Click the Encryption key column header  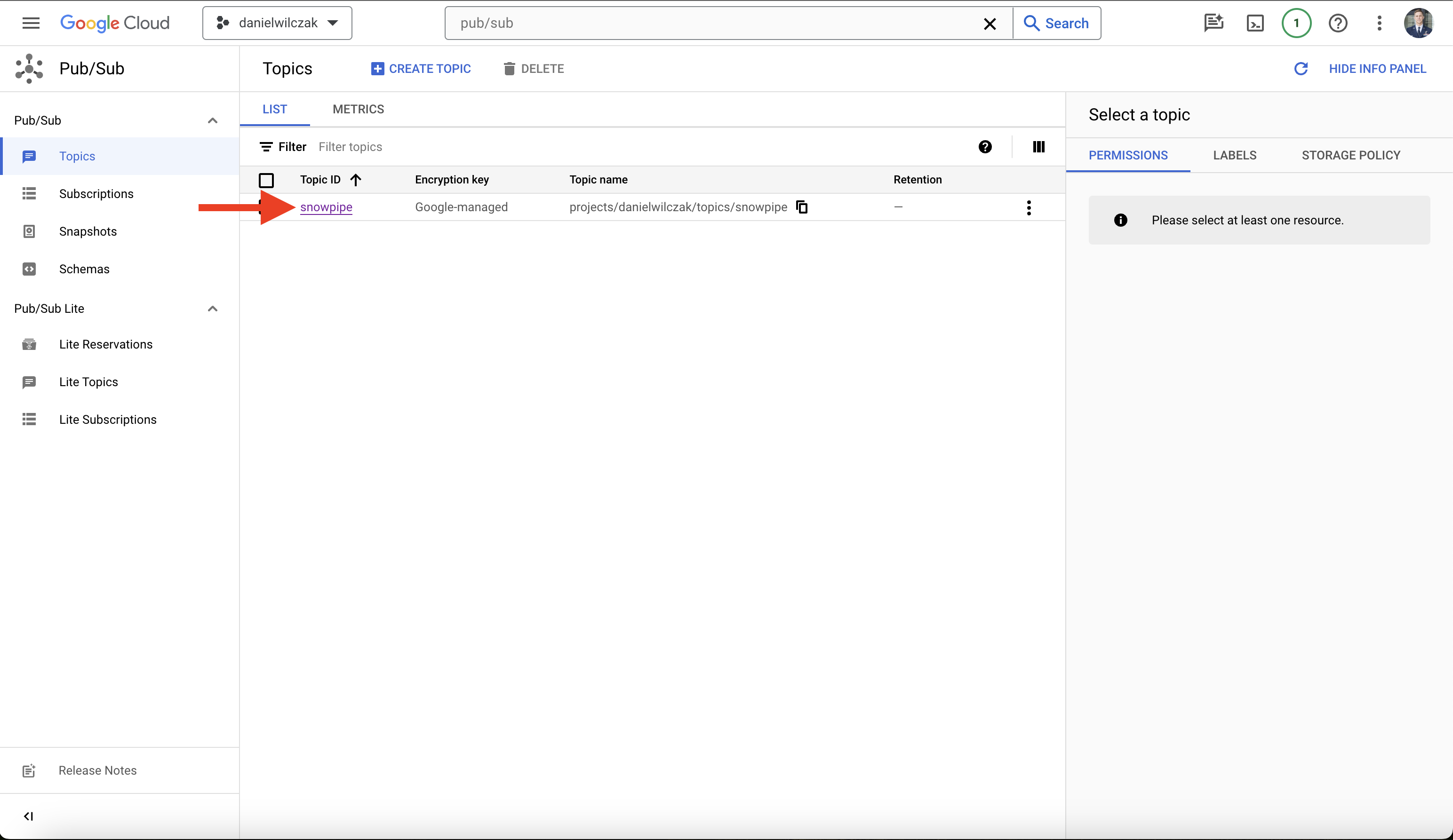452,180
